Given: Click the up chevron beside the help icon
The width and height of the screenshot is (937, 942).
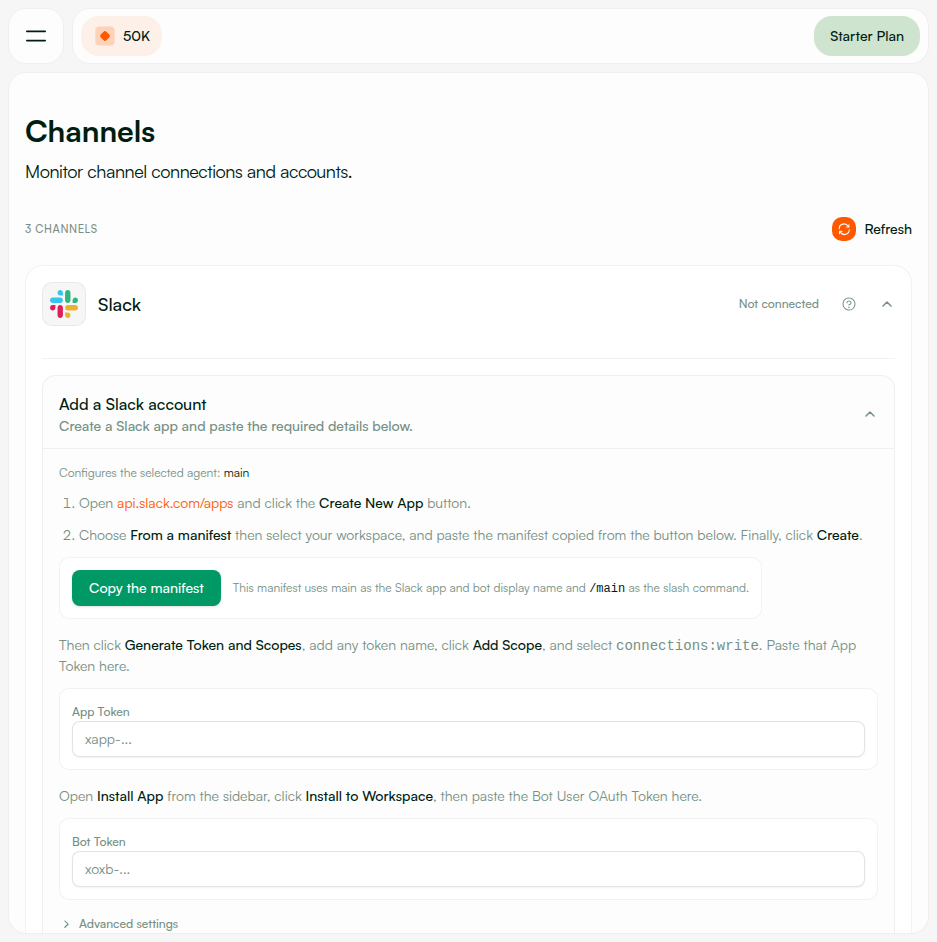Looking at the screenshot, I should (x=887, y=304).
